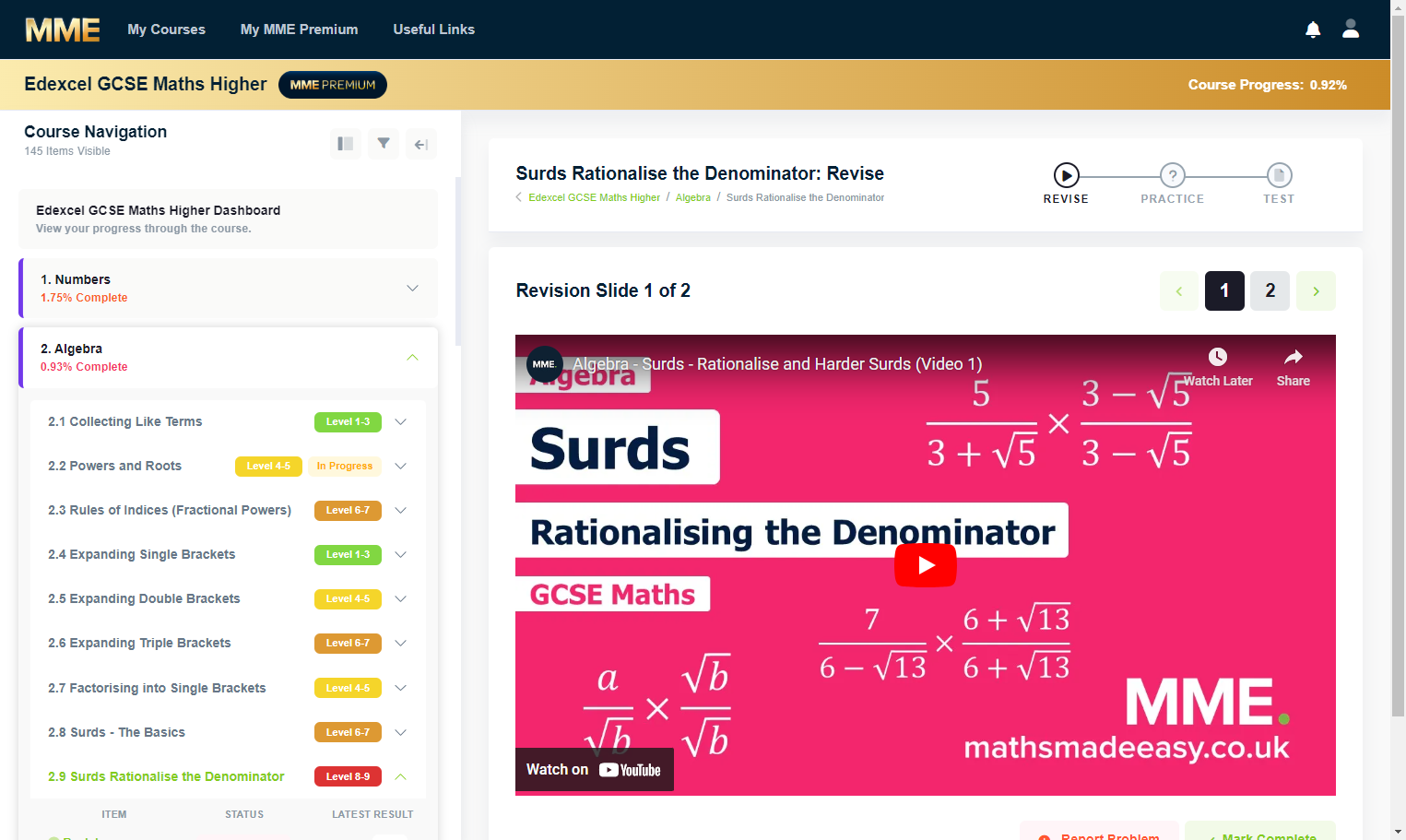Go to previous revision slide arrow
This screenshot has width=1406, height=840.
[x=1179, y=290]
